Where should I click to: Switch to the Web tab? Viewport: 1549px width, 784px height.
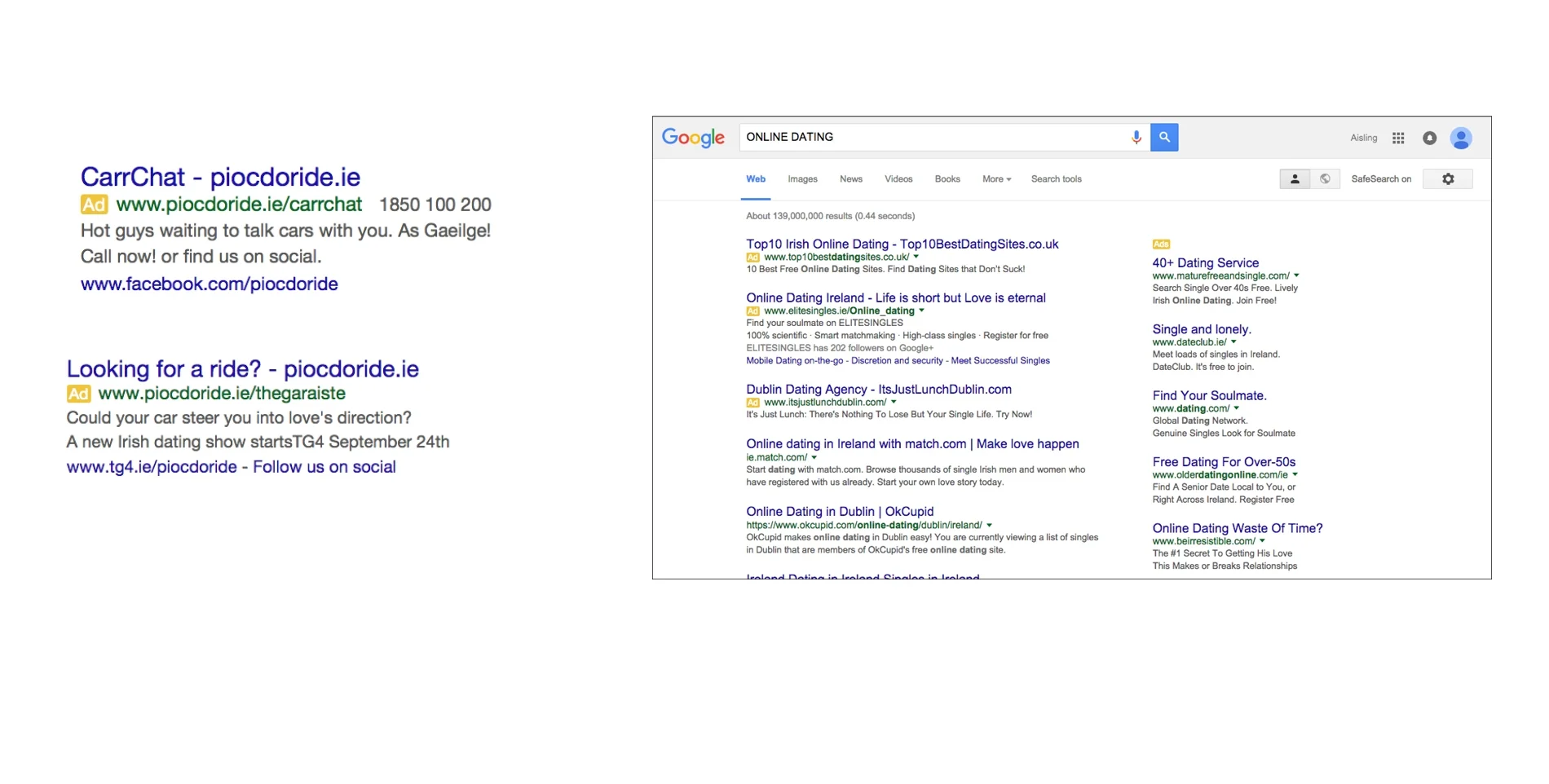coord(756,179)
